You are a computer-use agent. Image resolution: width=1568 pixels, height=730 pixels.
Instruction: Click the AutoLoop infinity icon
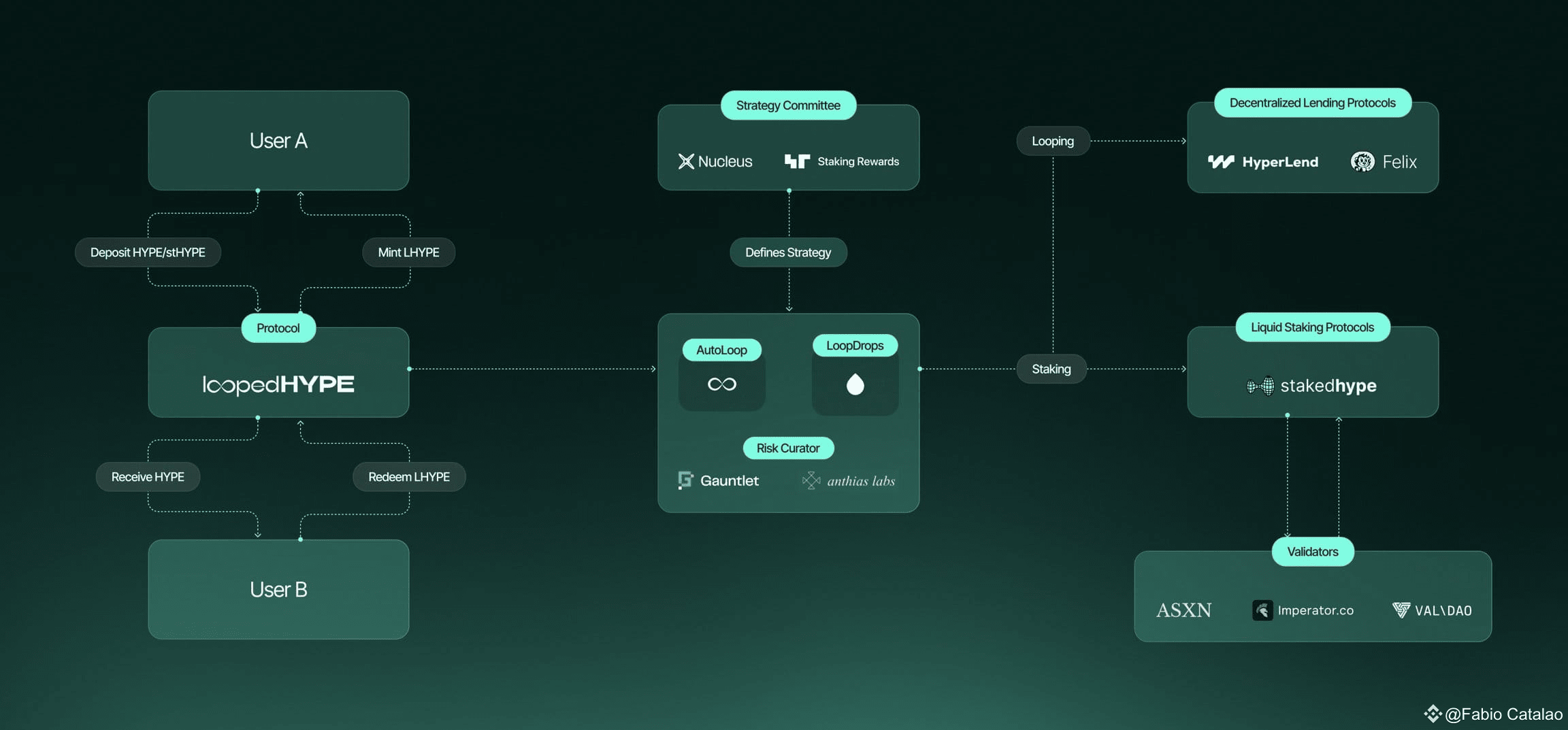pyautogui.click(x=721, y=383)
